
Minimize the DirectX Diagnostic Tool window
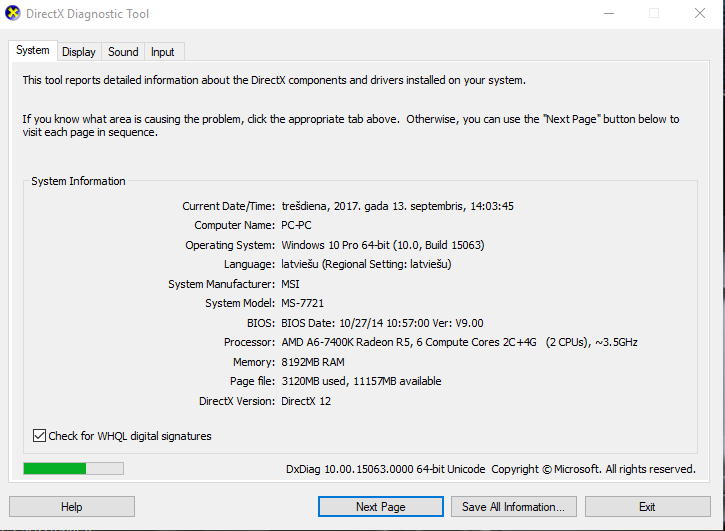click(609, 13)
